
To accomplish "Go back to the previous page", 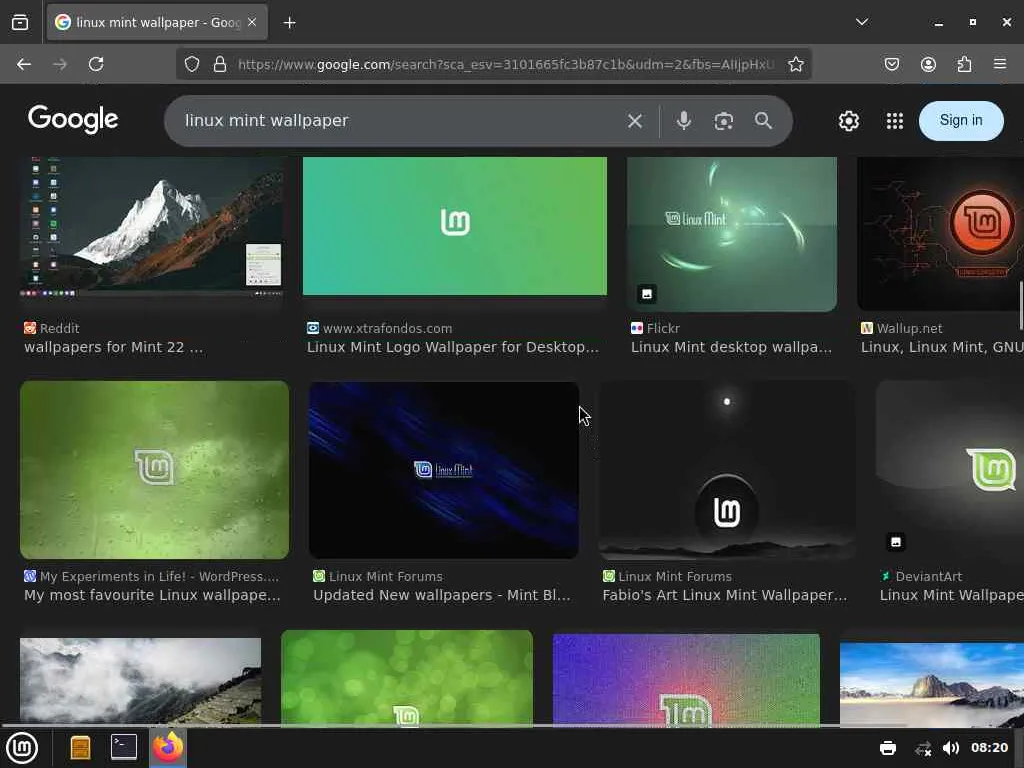I will click(x=24, y=64).
